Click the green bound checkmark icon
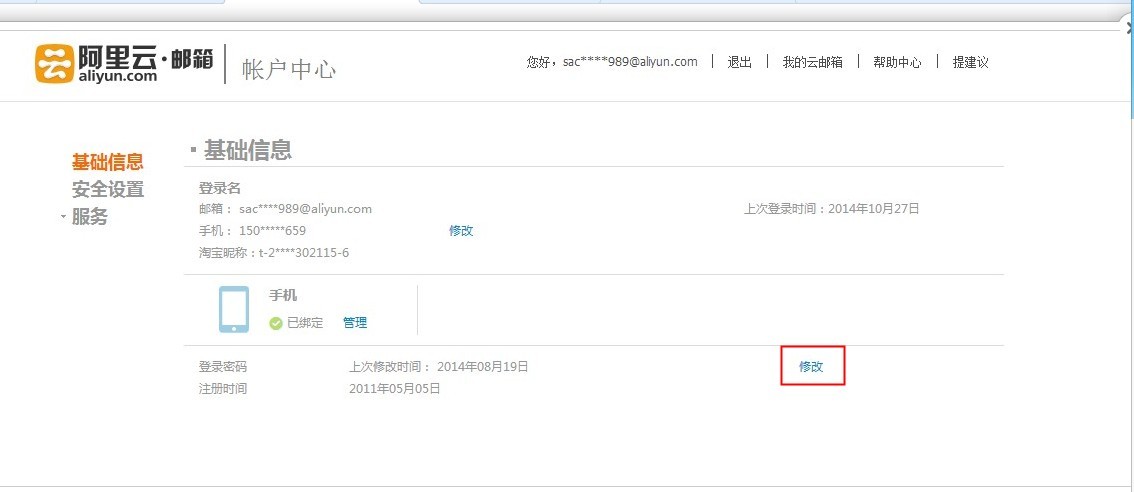1134x492 pixels. 276,323
